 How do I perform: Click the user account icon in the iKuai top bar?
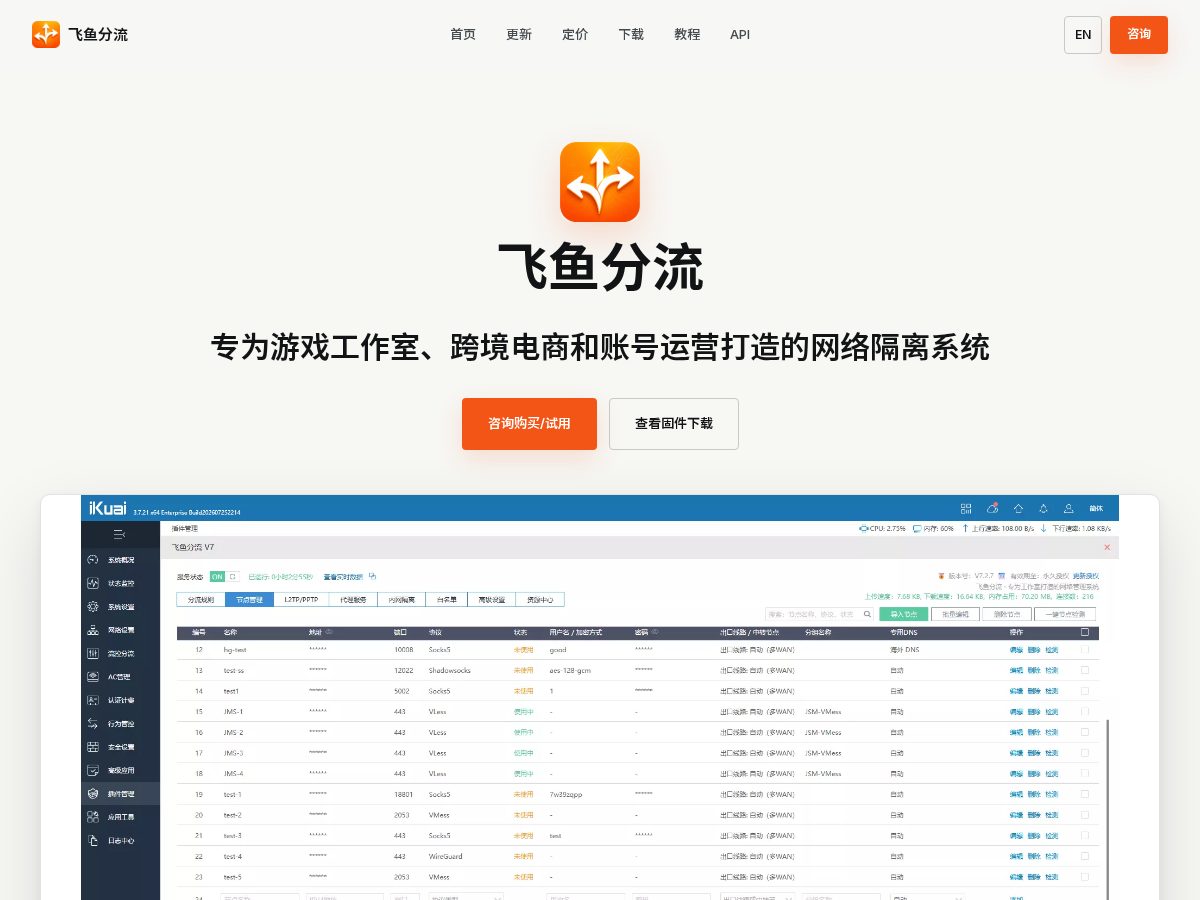pos(1069,508)
